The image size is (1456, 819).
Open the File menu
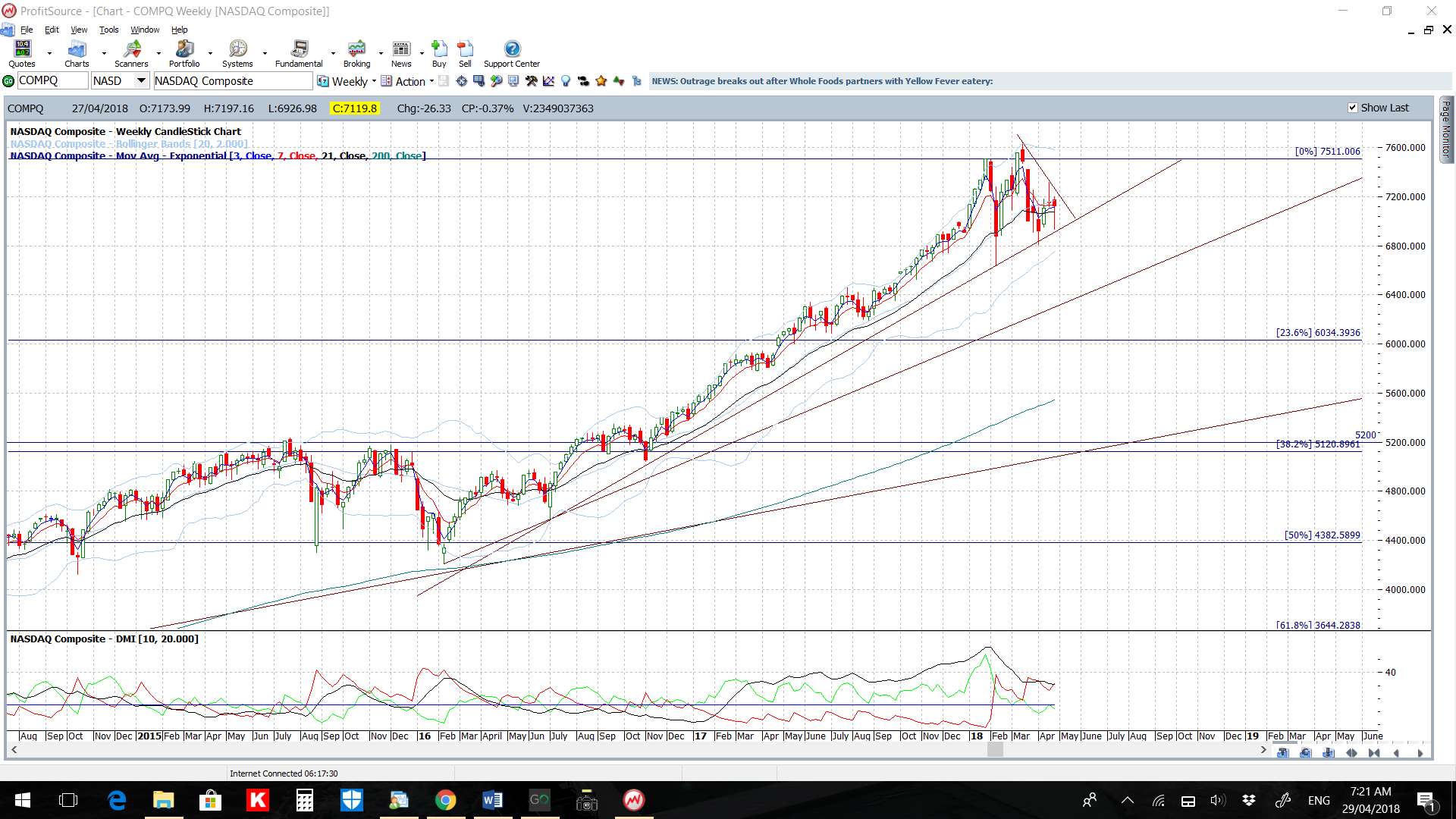pyautogui.click(x=27, y=30)
